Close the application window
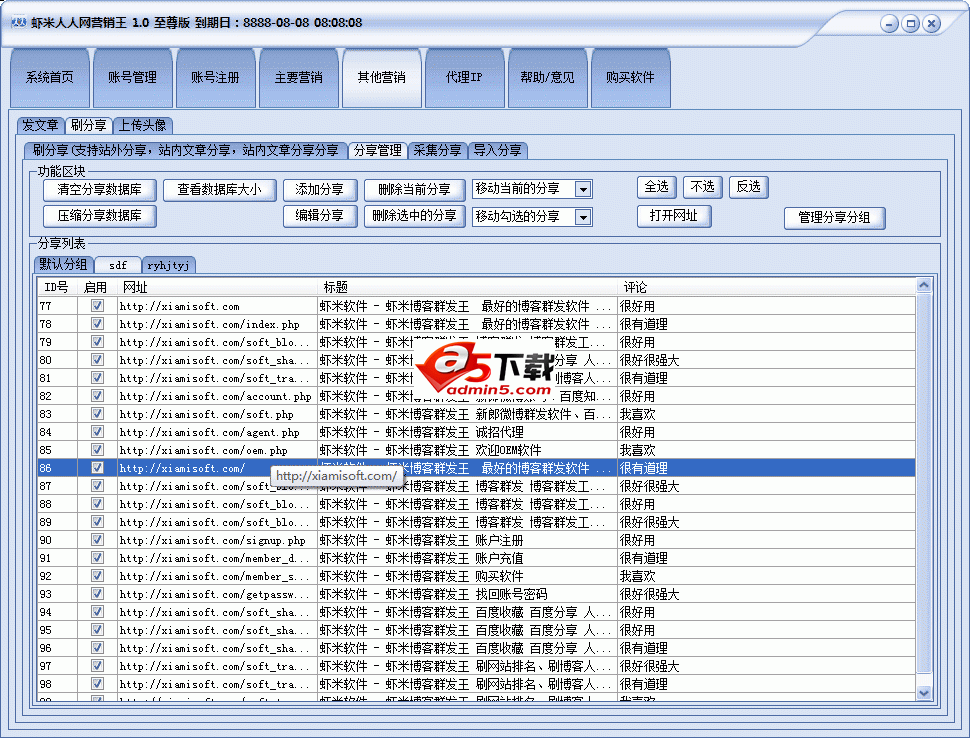This screenshot has height=738, width=970. [x=931, y=24]
